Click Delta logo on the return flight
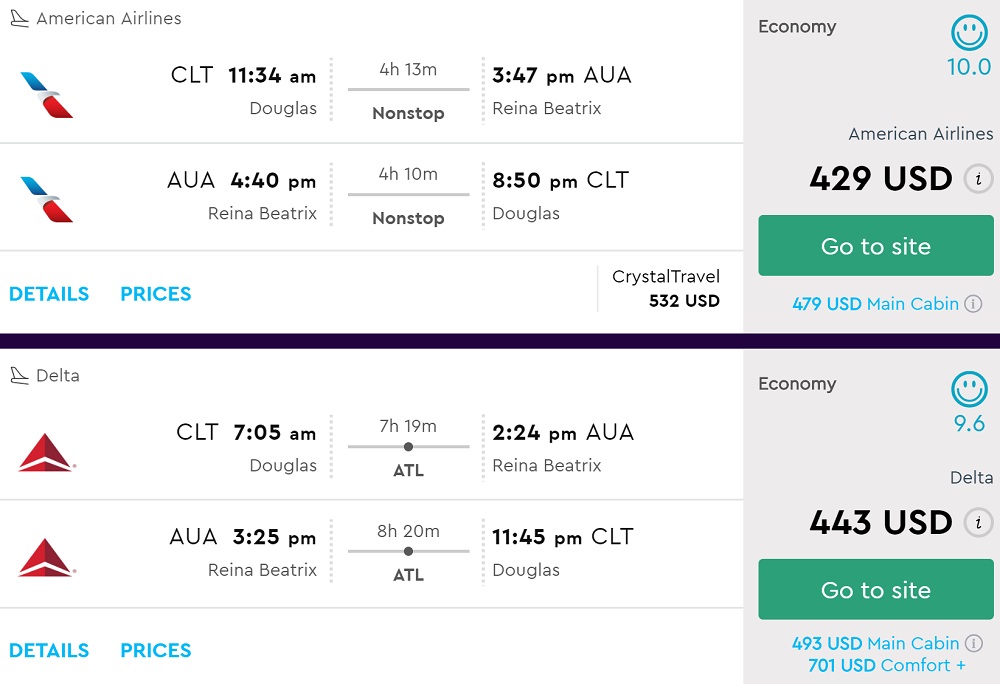This screenshot has width=1000, height=684. point(46,557)
